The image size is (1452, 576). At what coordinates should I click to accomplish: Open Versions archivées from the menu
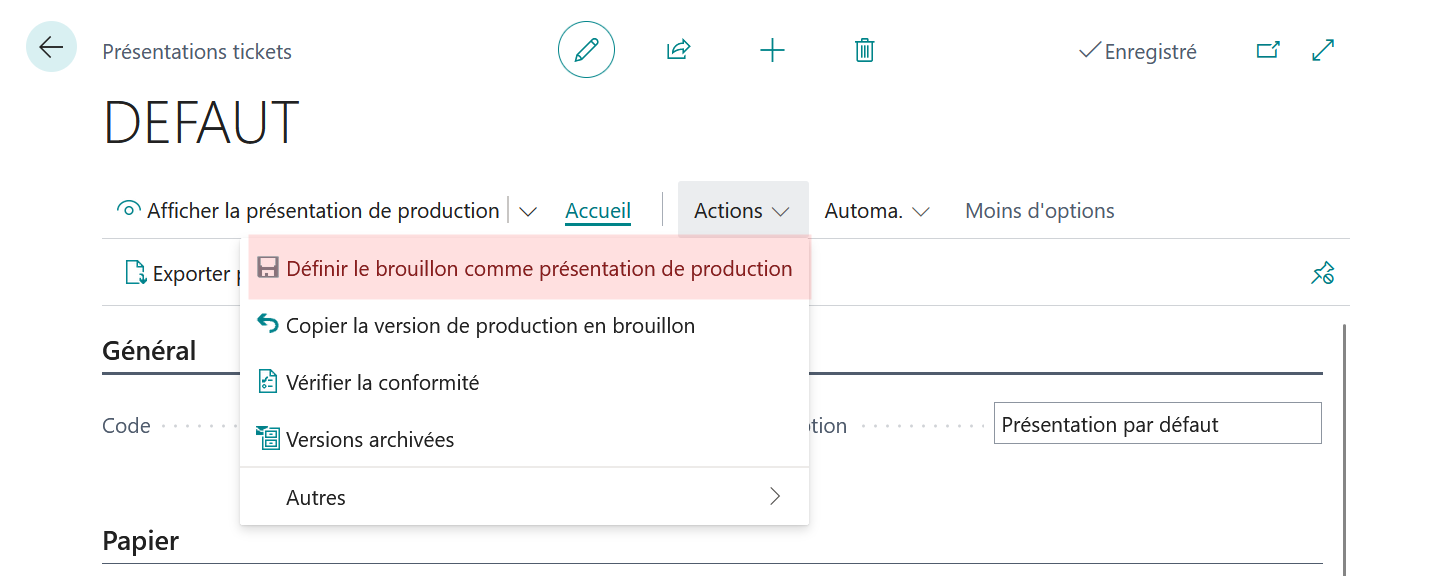[525, 440]
